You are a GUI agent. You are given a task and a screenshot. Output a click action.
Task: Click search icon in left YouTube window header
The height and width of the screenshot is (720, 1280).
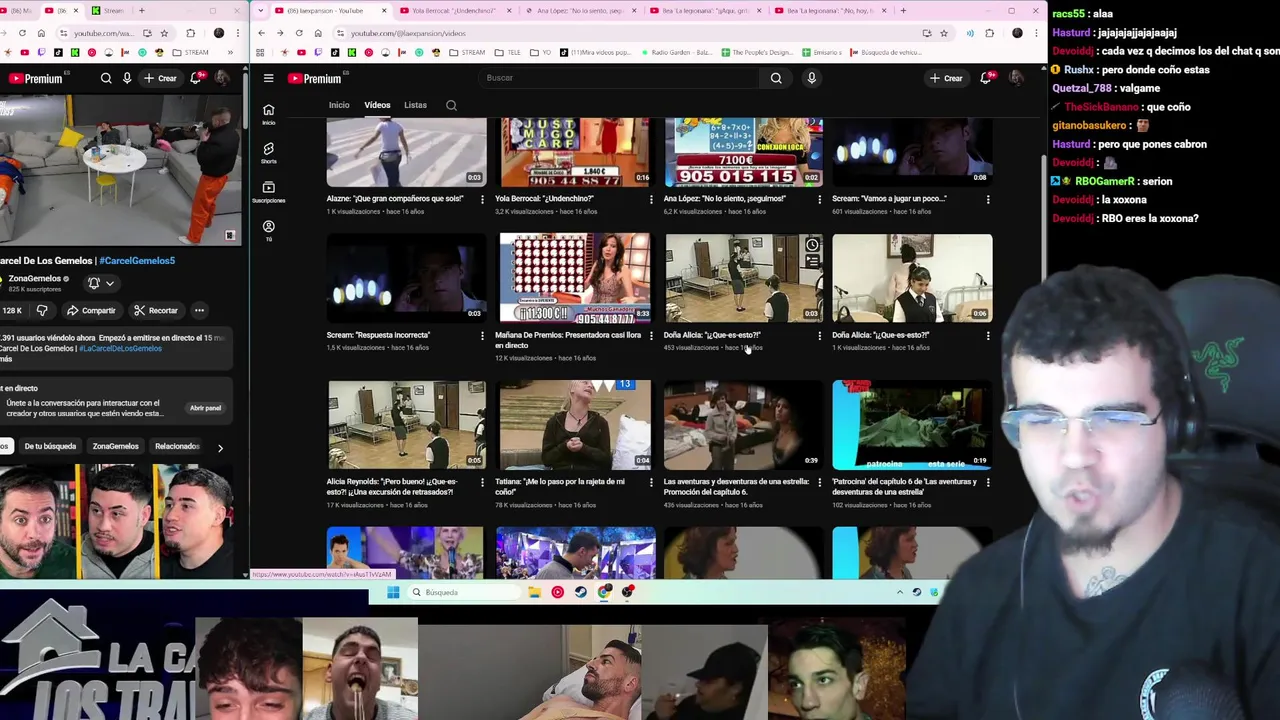[106, 78]
